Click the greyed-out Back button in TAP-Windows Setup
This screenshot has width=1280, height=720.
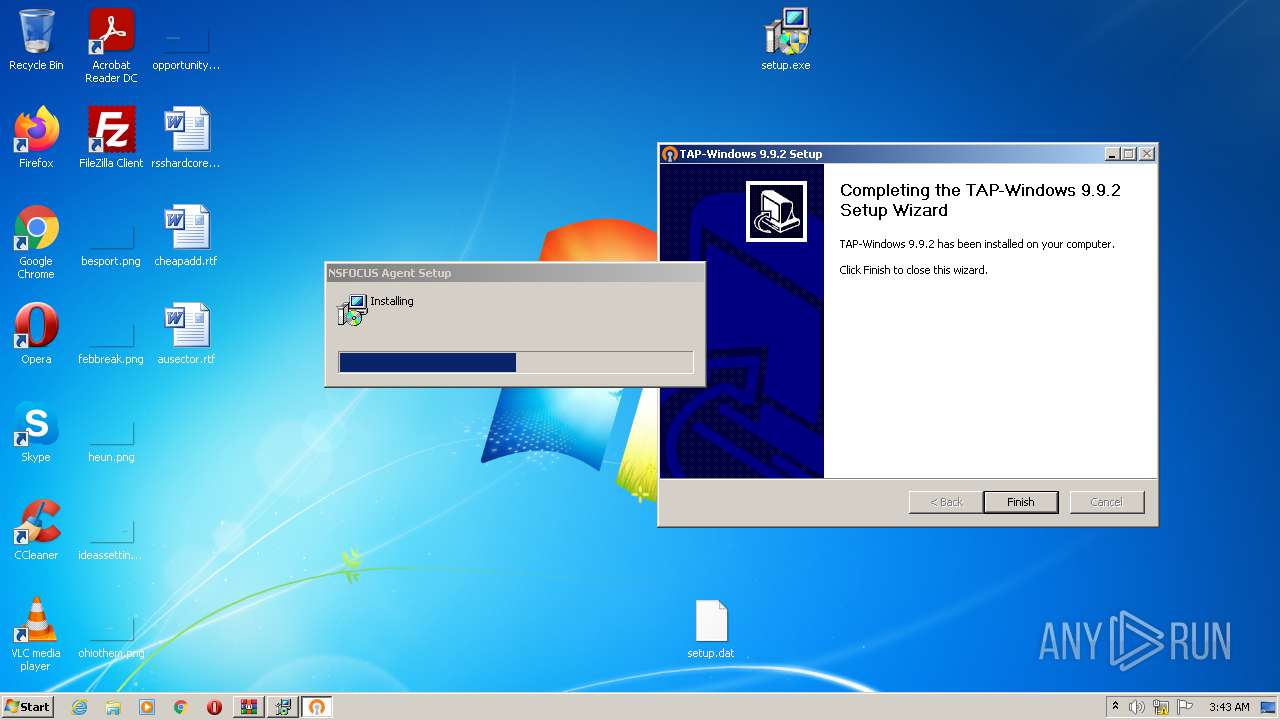(x=946, y=502)
